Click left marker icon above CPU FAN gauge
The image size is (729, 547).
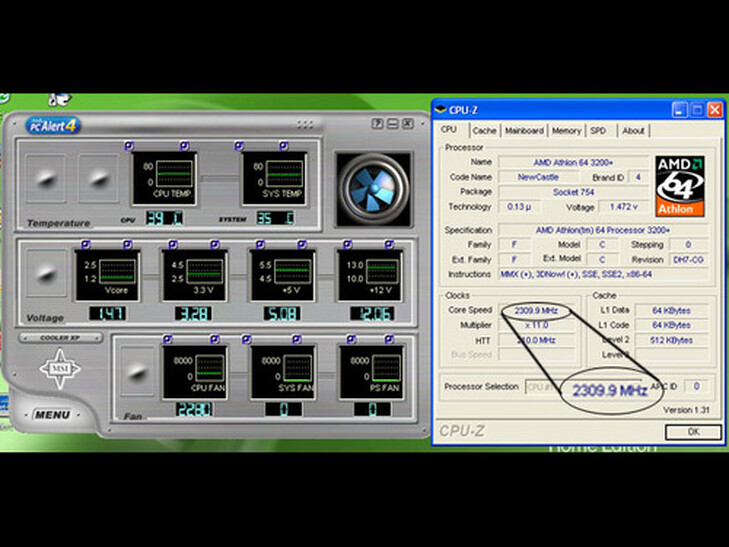[x=168, y=339]
